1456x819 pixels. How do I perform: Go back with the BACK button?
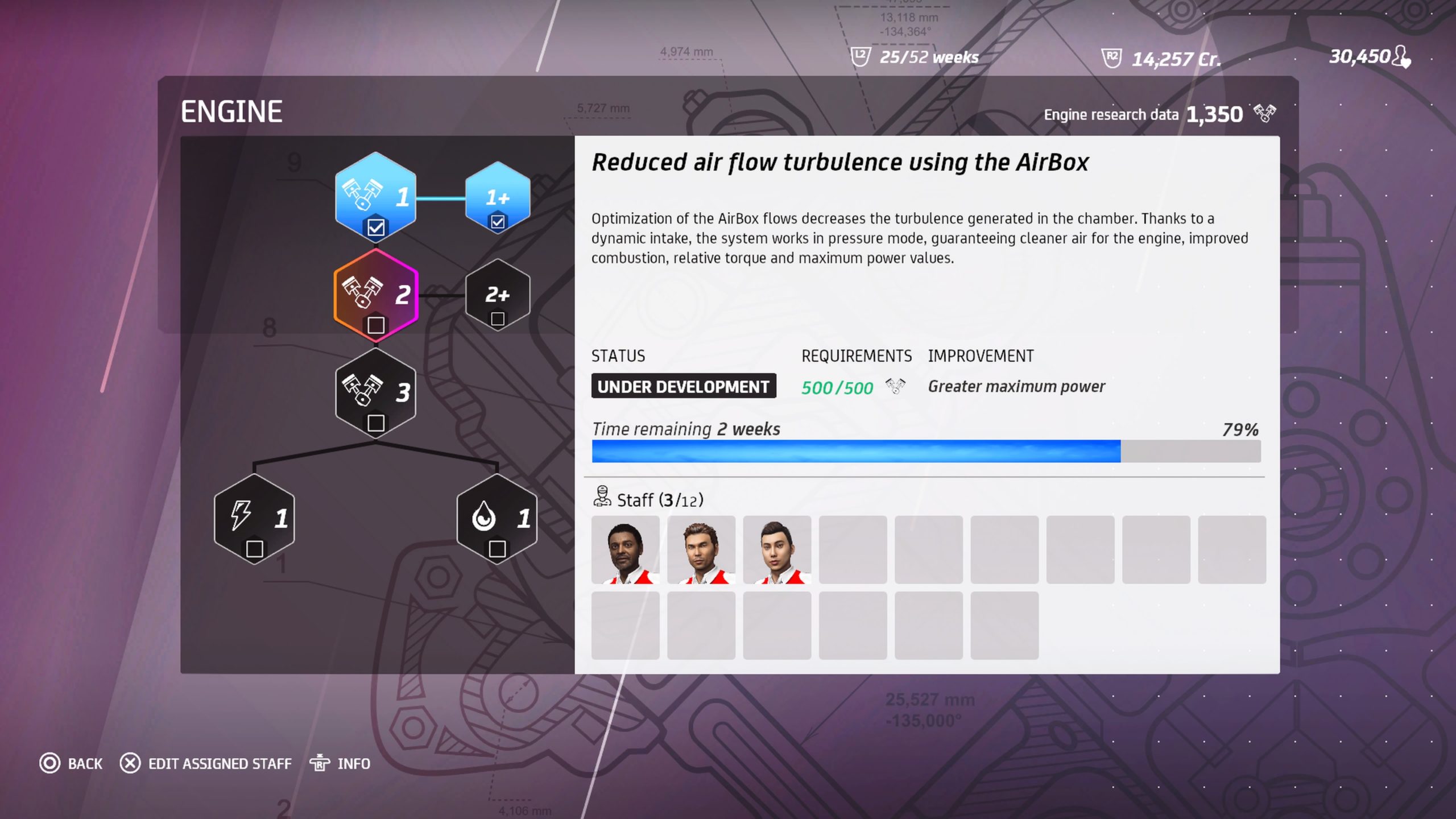click(x=71, y=763)
